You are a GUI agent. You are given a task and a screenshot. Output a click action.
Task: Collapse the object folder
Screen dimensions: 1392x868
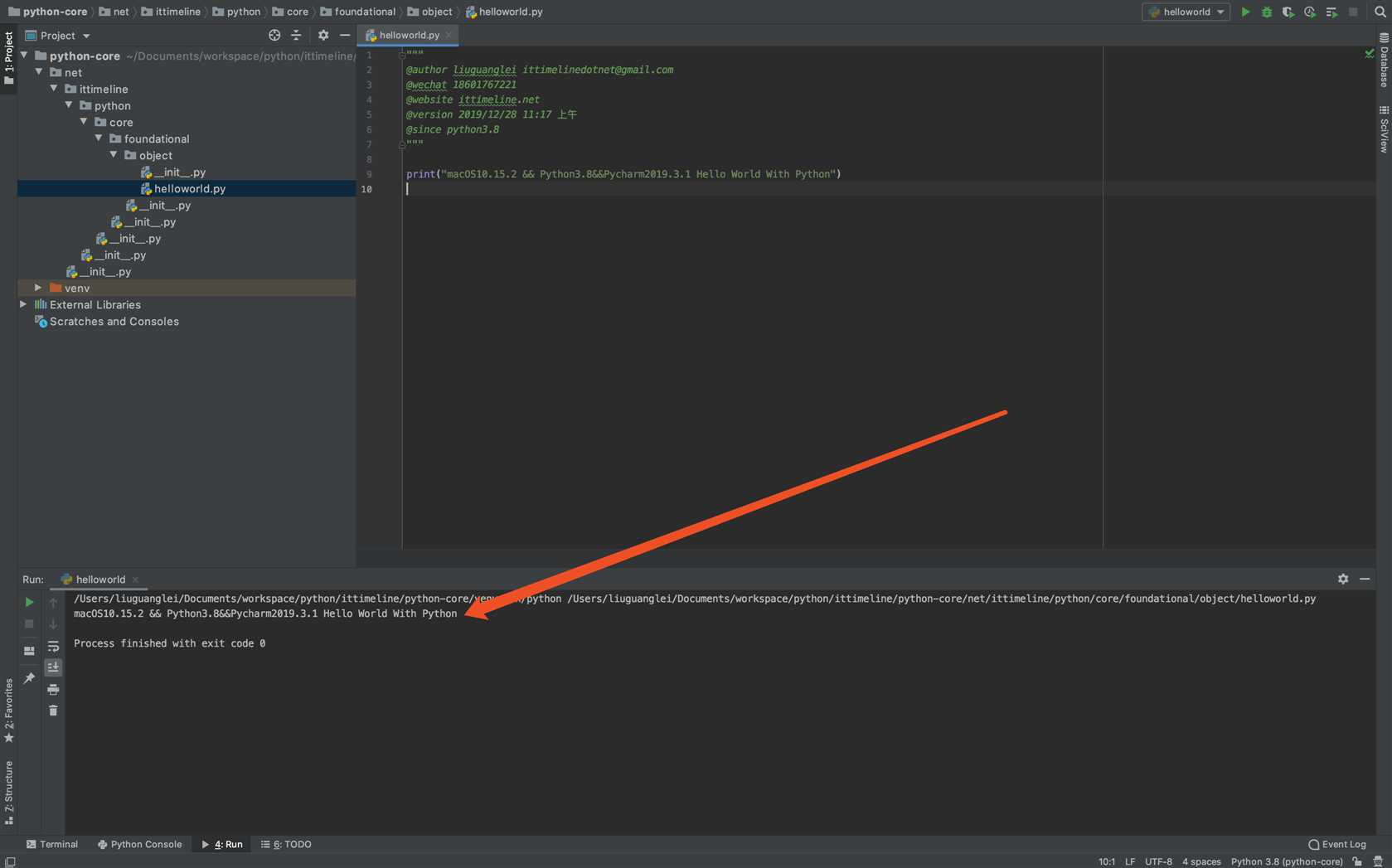[114, 155]
